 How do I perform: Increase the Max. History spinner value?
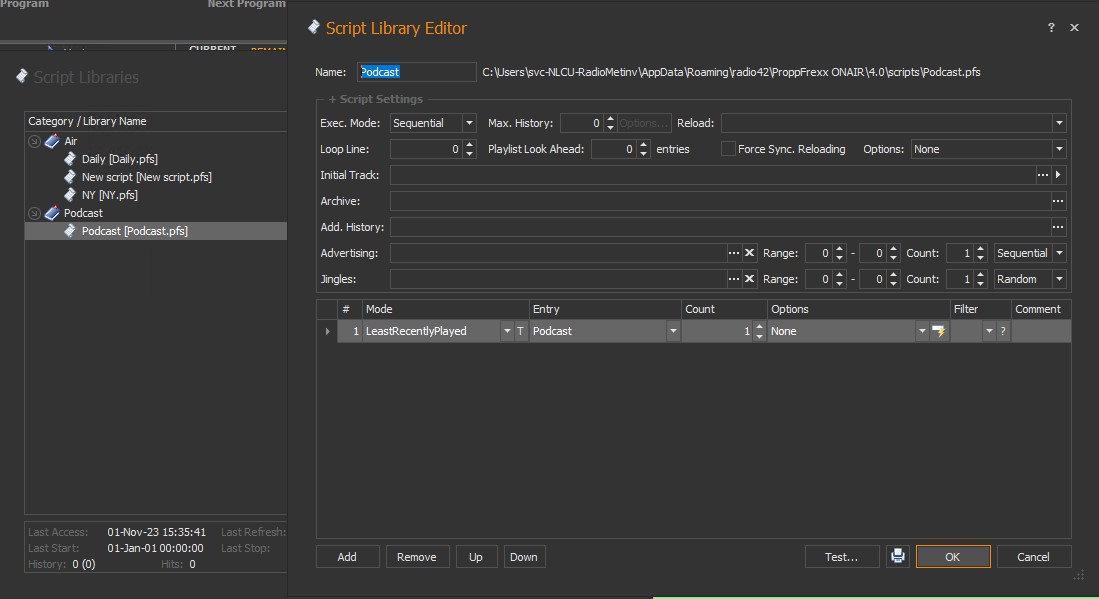pyautogui.click(x=610, y=119)
